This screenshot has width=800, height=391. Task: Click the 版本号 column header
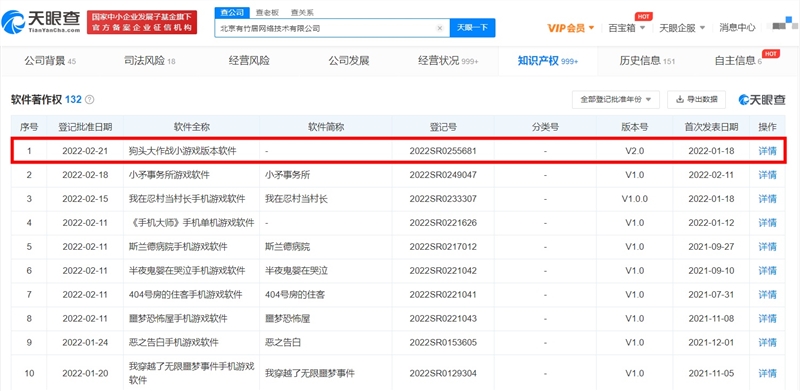pos(635,127)
